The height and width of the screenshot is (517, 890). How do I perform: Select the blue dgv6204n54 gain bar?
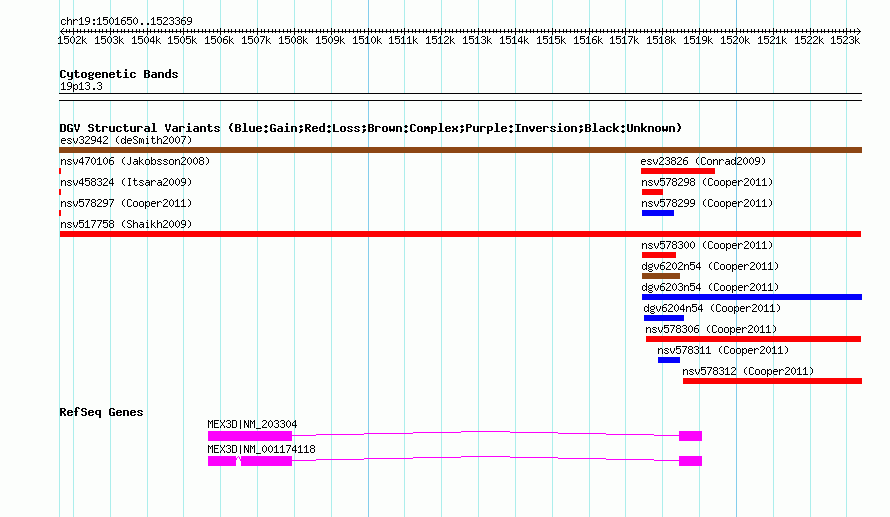coord(664,318)
